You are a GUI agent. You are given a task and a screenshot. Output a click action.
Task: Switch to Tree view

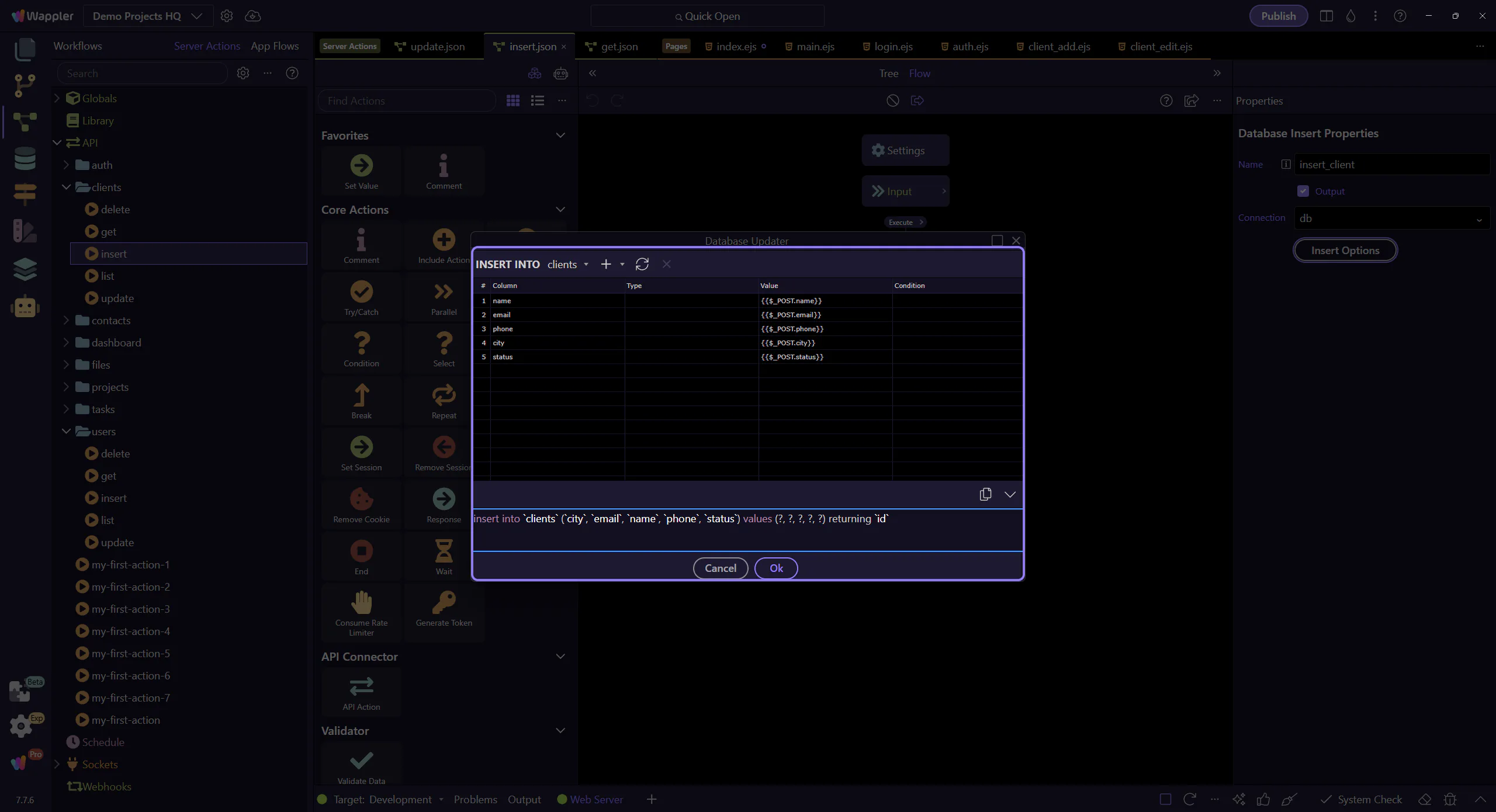pyautogui.click(x=888, y=74)
